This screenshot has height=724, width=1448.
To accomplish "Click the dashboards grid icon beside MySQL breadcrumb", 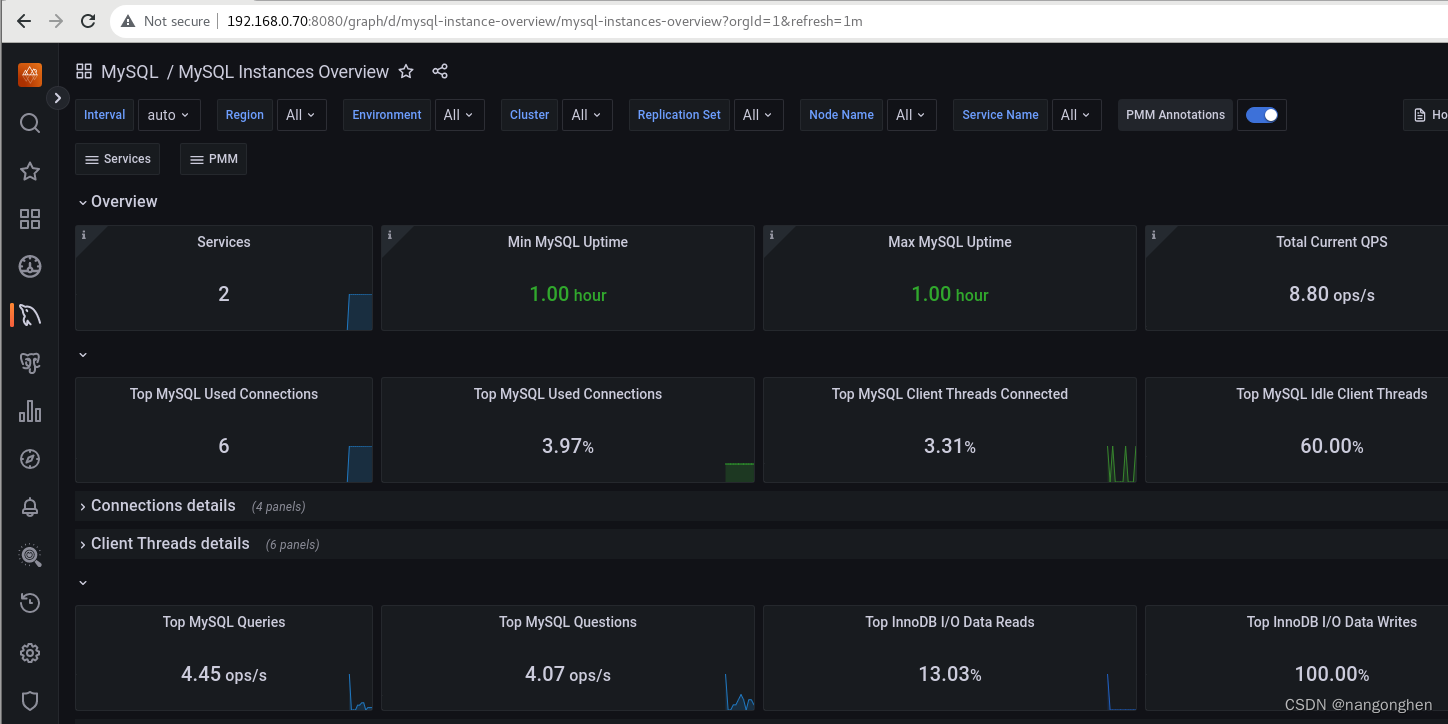I will (x=84, y=71).
